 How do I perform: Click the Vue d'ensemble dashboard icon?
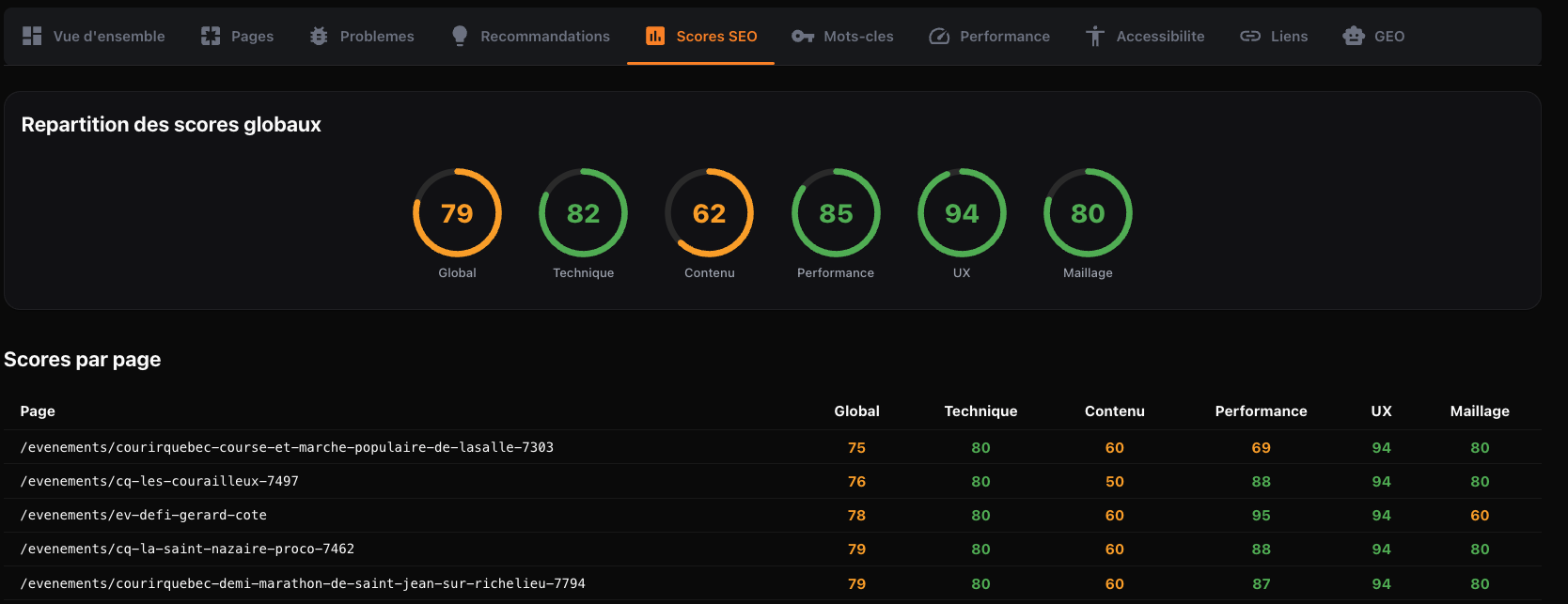coord(32,36)
